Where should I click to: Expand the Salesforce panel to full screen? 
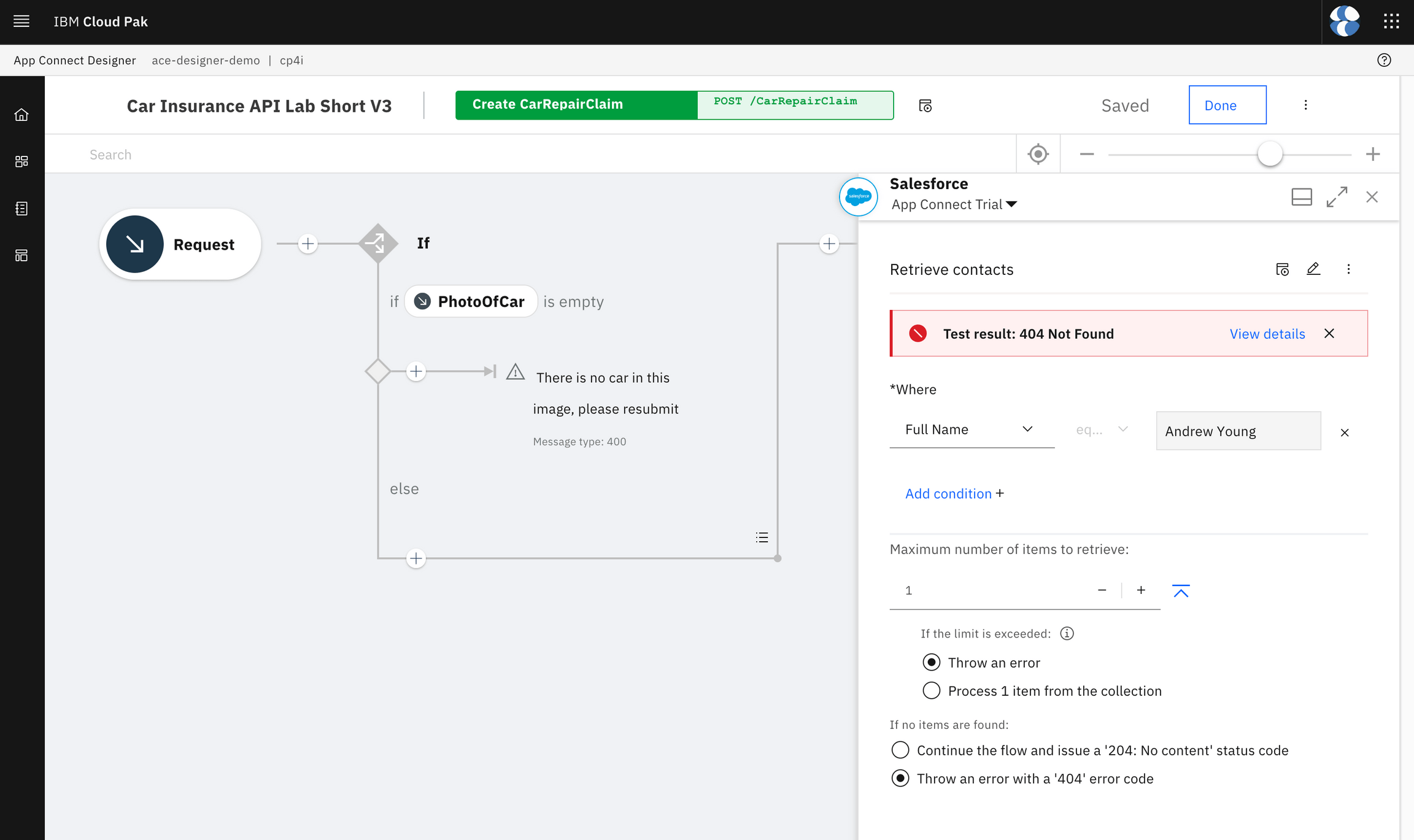click(x=1337, y=197)
